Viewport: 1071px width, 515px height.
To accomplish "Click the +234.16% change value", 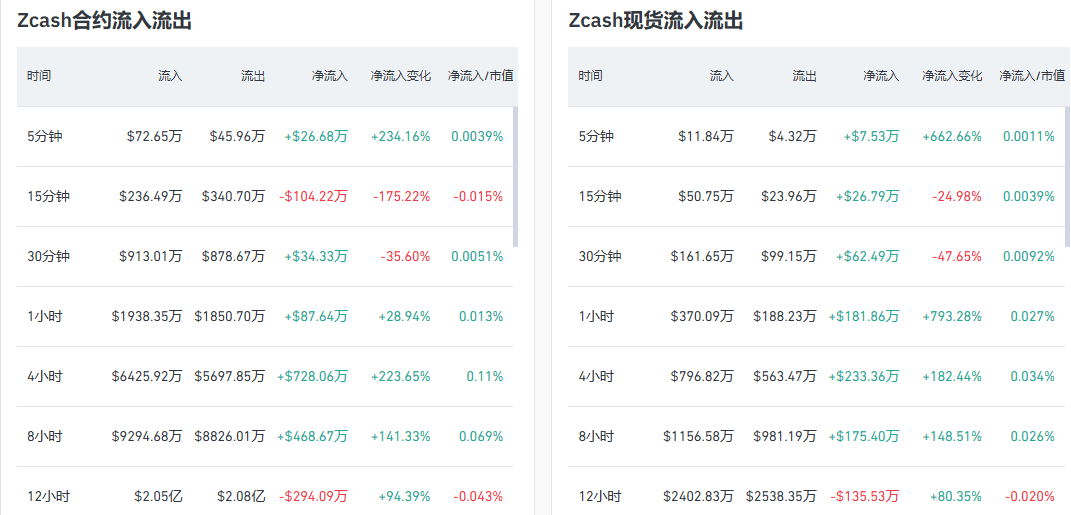I will (x=401, y=137).
